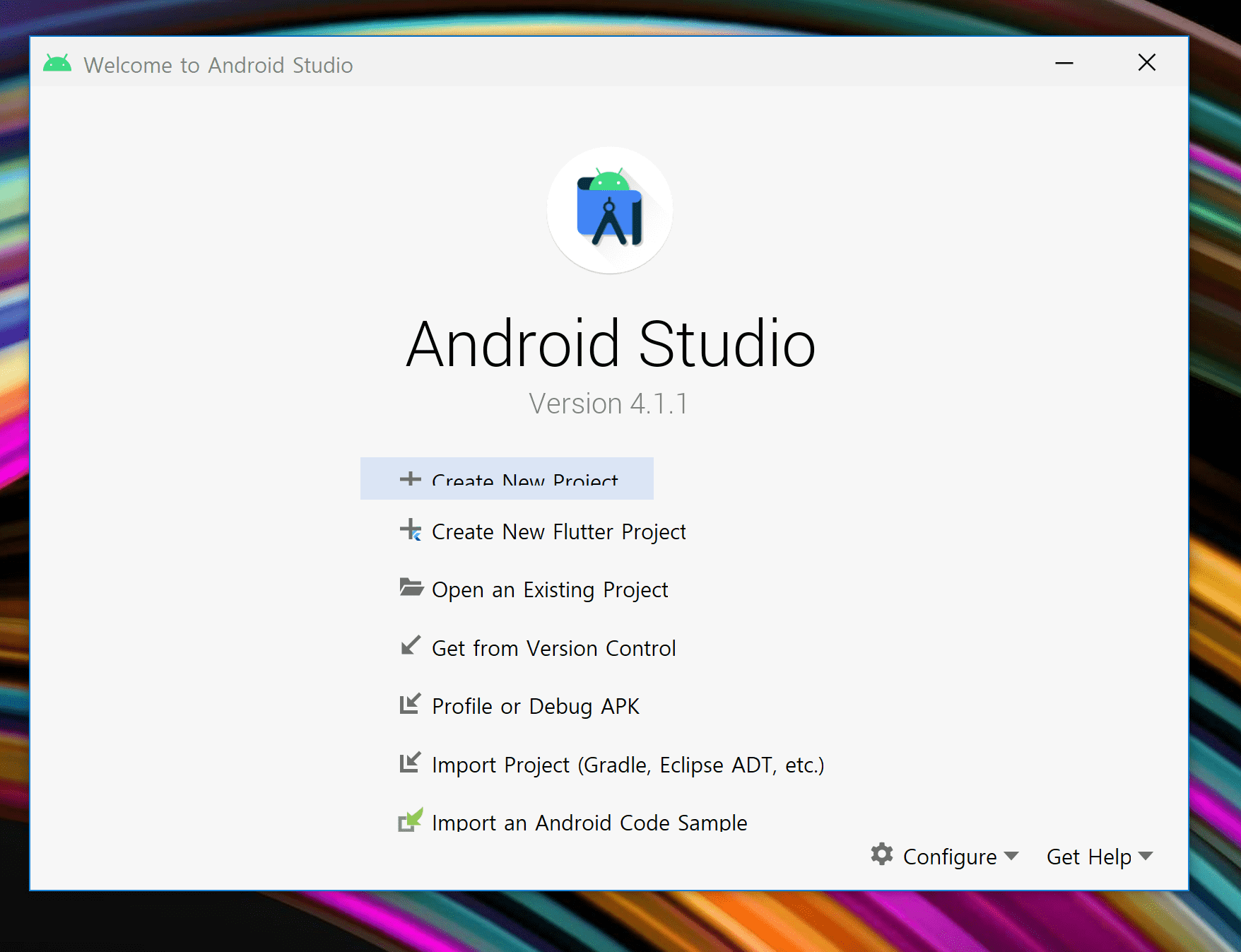Click the Profile or Debug APK icon
This screenshot has width=1241, height=952.
click(x=410, y=704)
